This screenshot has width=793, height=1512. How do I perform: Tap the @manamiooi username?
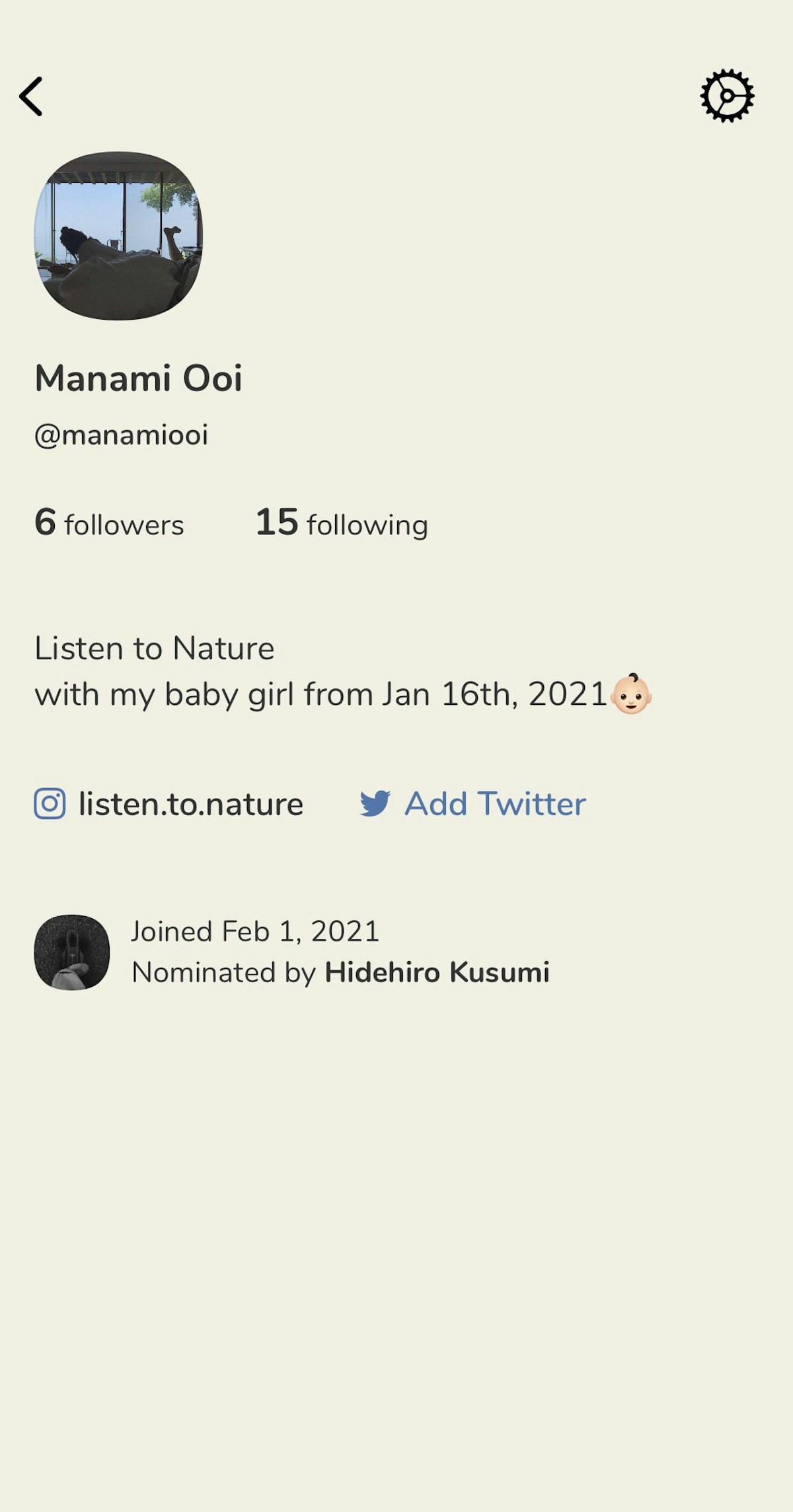tap(122, 435)
